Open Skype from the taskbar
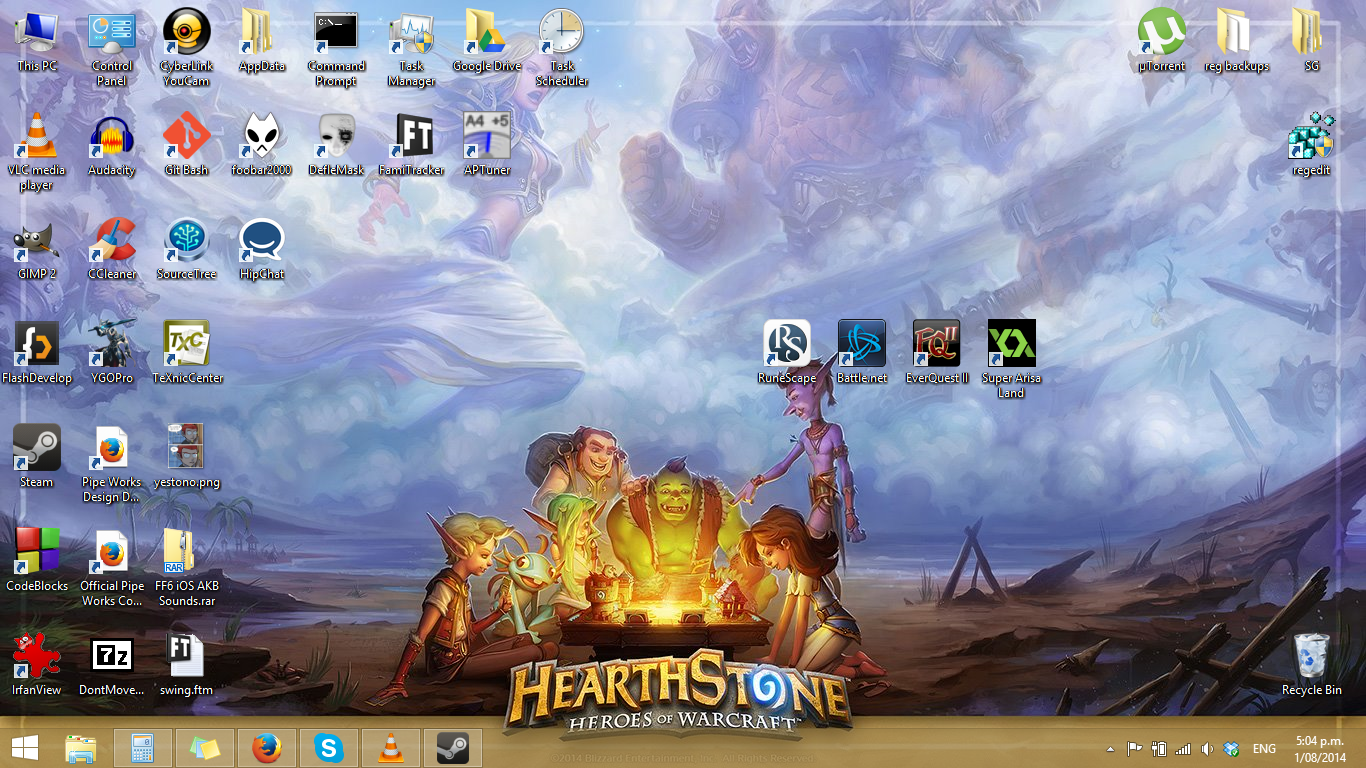 pyautogui.click(x=329, y=748)
